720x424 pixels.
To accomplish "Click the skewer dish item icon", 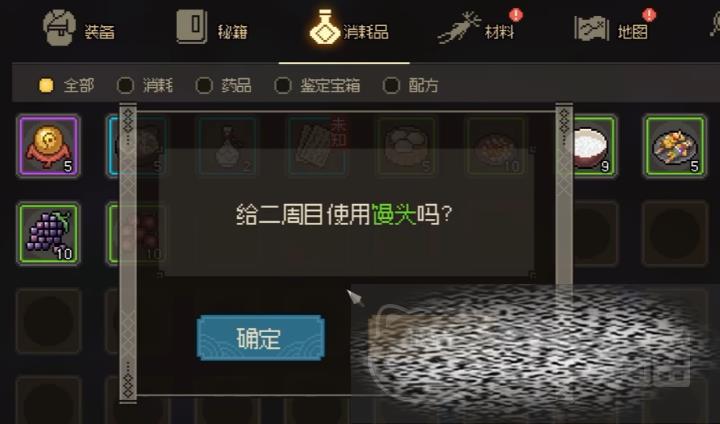I will coord(675,146).
